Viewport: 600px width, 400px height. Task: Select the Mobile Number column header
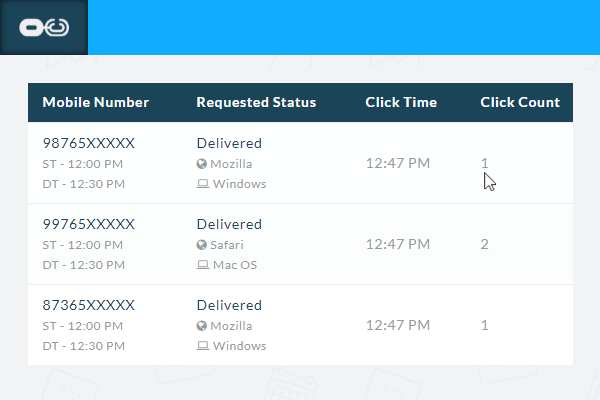95,102
